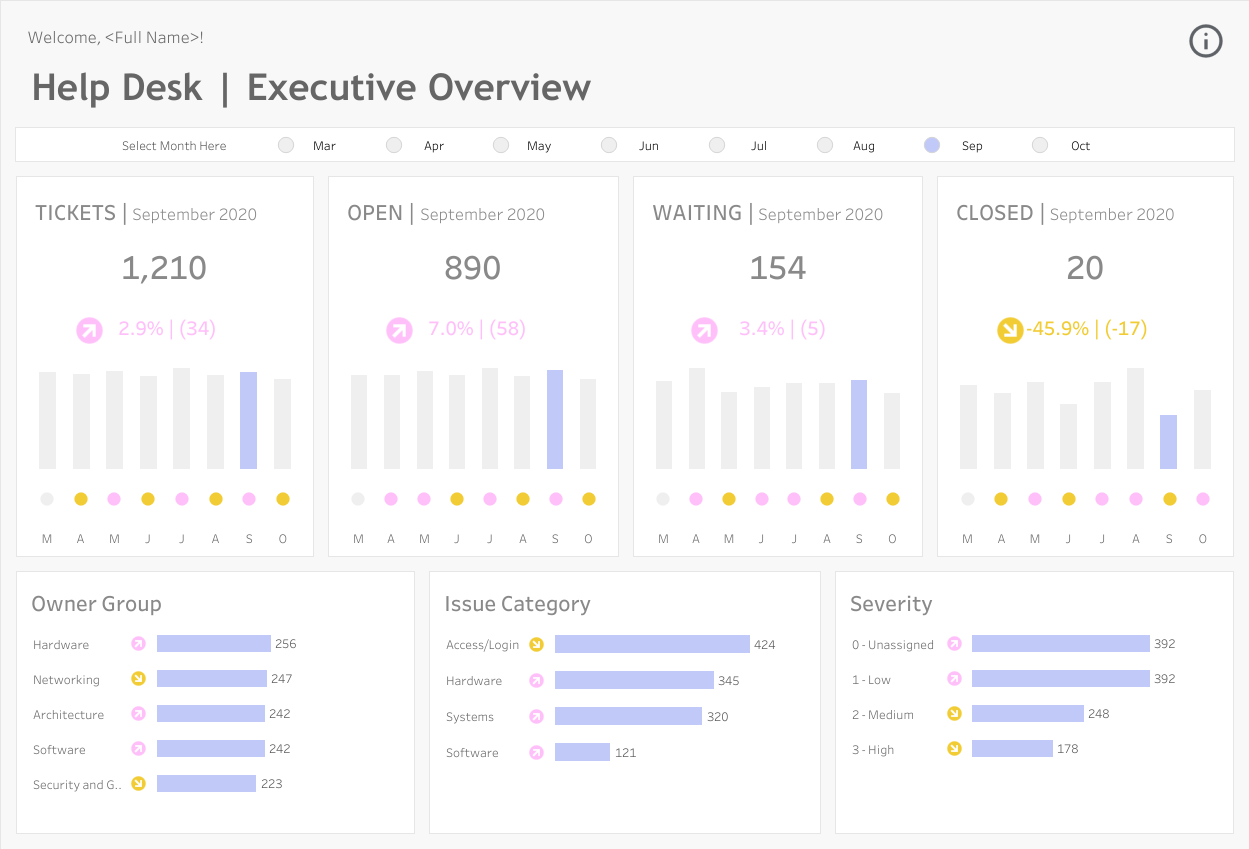Click the pink up-arrow icon in TICKETS card
Viewport: 1249px width, 849px height.
90,330
